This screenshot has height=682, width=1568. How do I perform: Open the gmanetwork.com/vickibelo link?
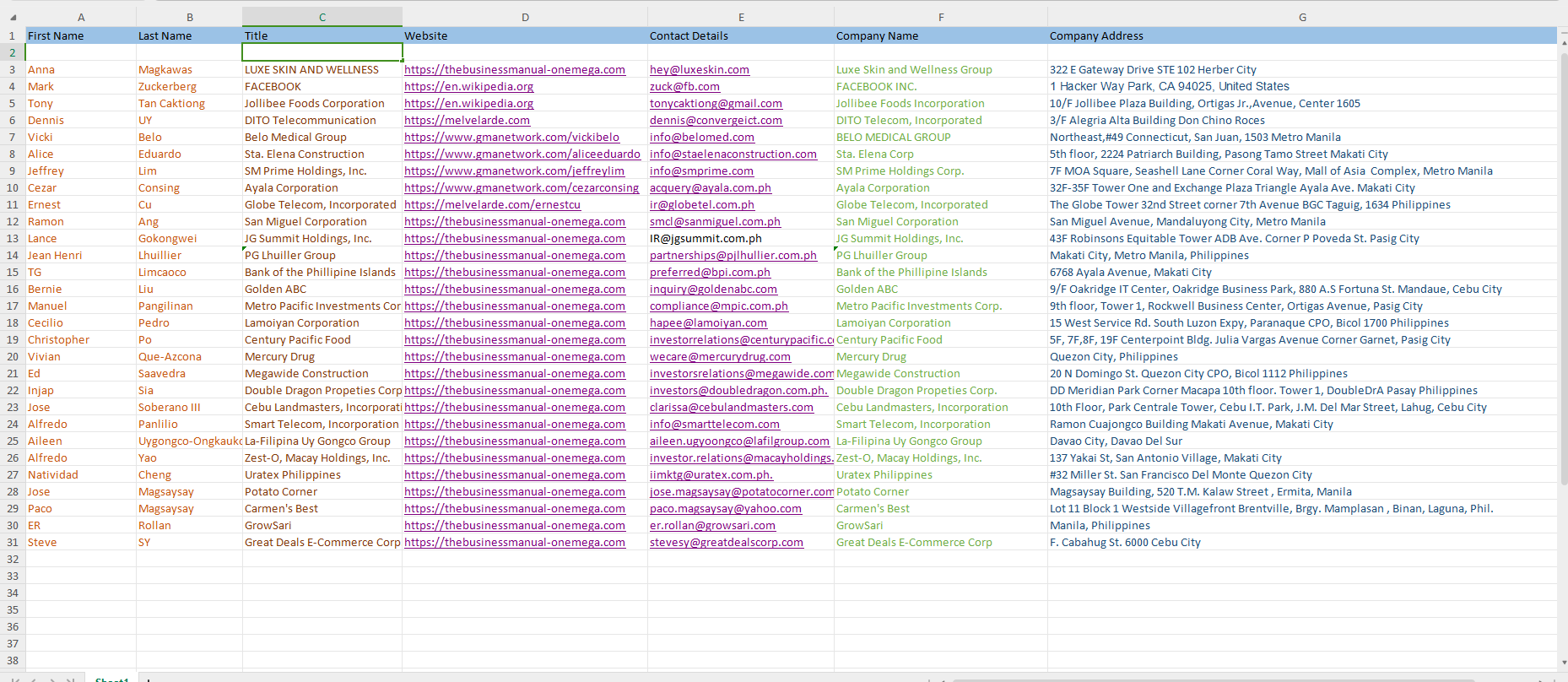(x=511, y=137)
